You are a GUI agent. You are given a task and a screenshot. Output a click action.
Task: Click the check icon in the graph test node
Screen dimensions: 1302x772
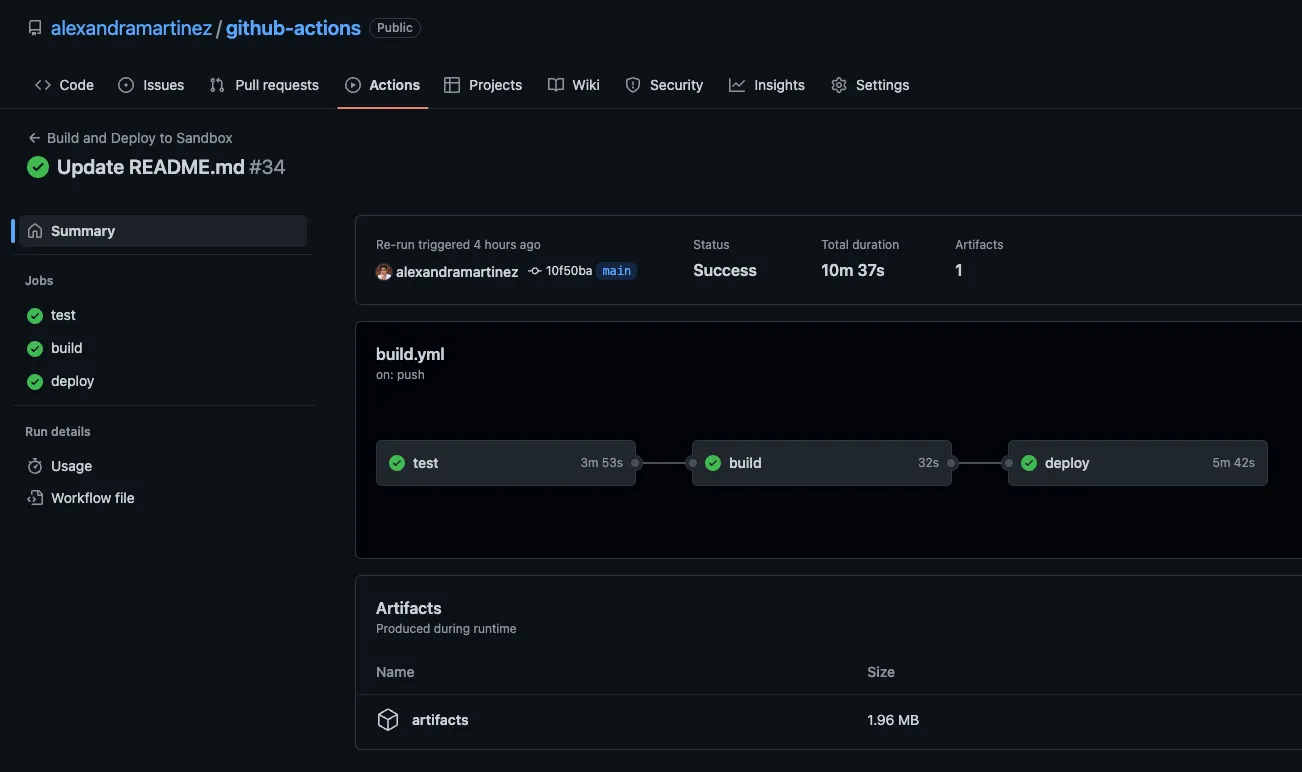(397, 463)
